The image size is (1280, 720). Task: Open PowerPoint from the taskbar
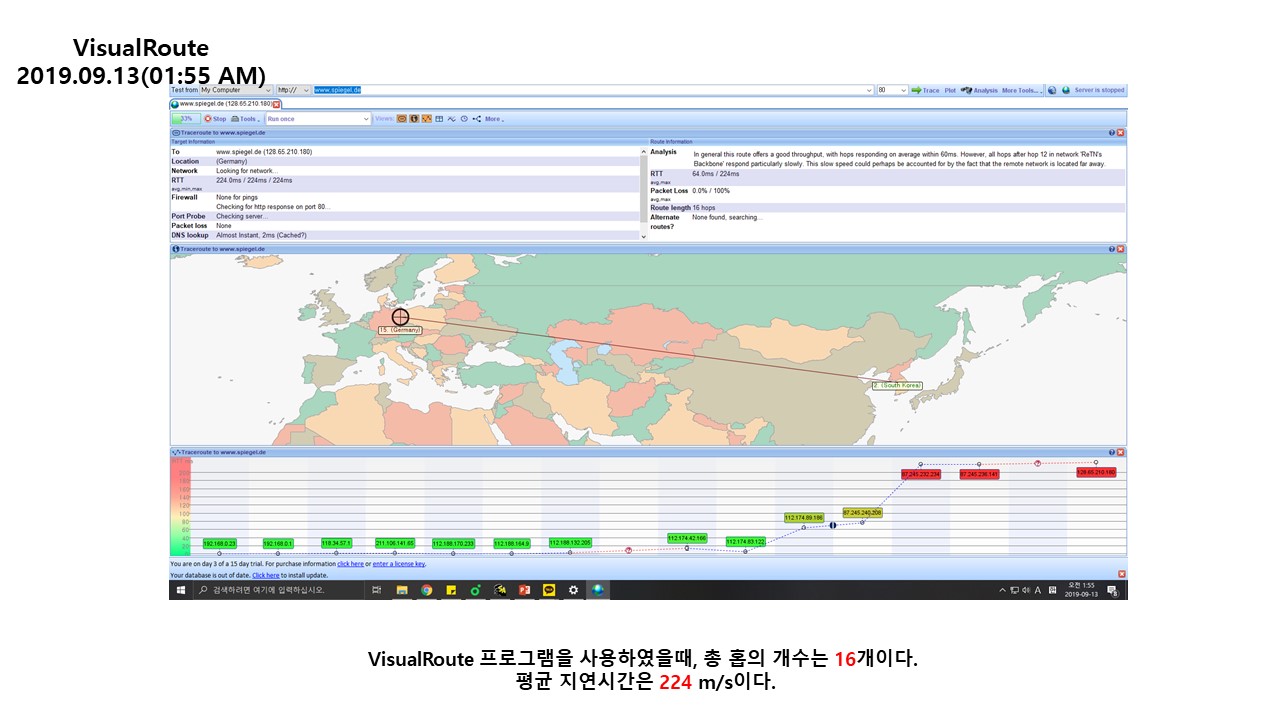(524, 590)
